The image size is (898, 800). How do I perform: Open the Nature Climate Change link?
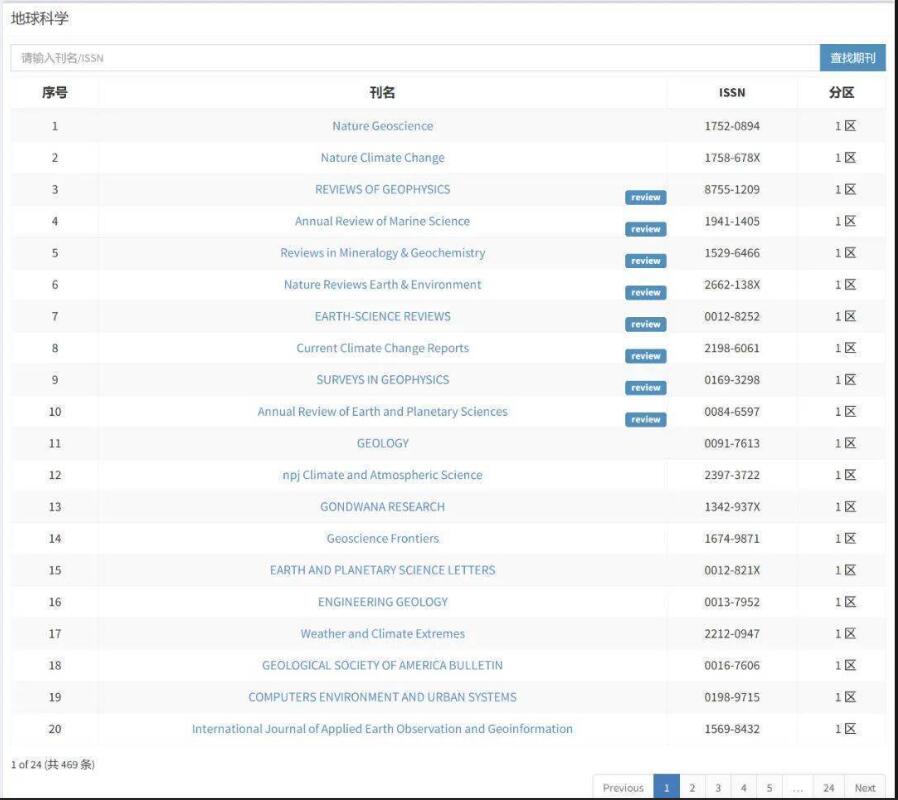pyautogui.click(x=382, y=158)
